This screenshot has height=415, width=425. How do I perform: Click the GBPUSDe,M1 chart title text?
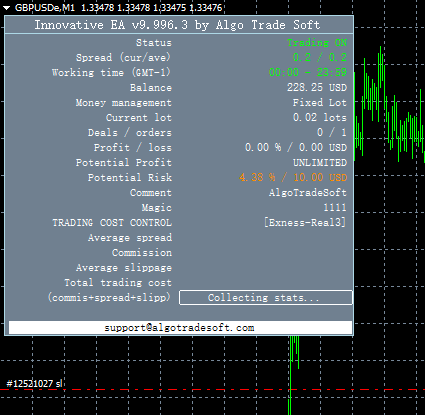click(45, 8)
